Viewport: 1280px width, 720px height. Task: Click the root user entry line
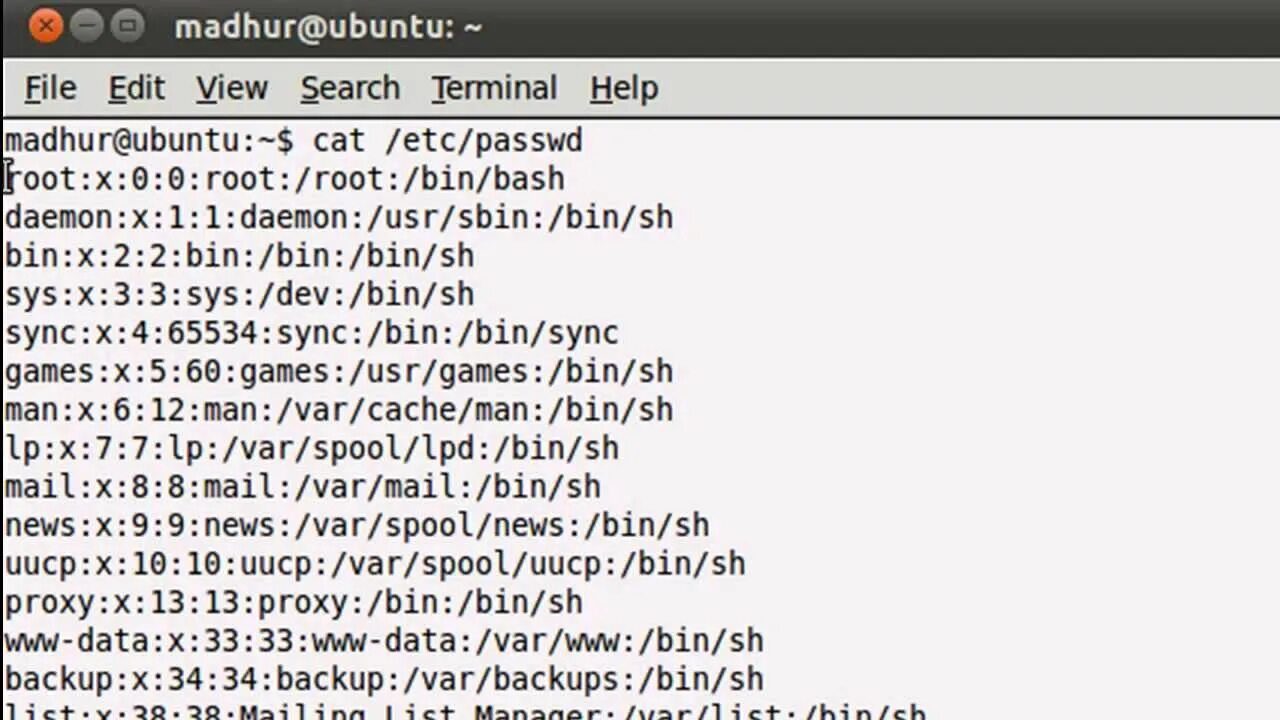[286, 179]
